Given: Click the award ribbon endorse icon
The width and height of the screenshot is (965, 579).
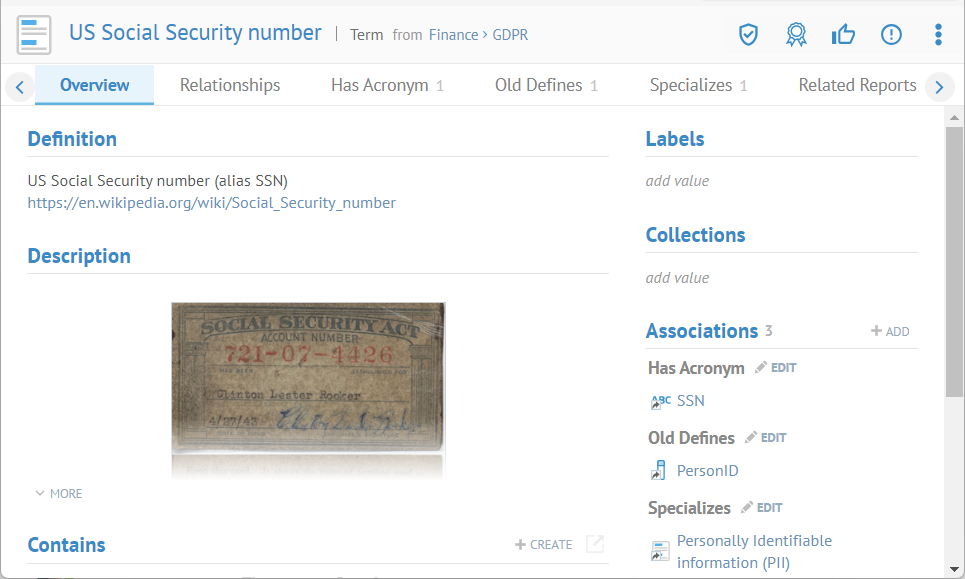Looking at the screenshot, I should click(796, 35).
